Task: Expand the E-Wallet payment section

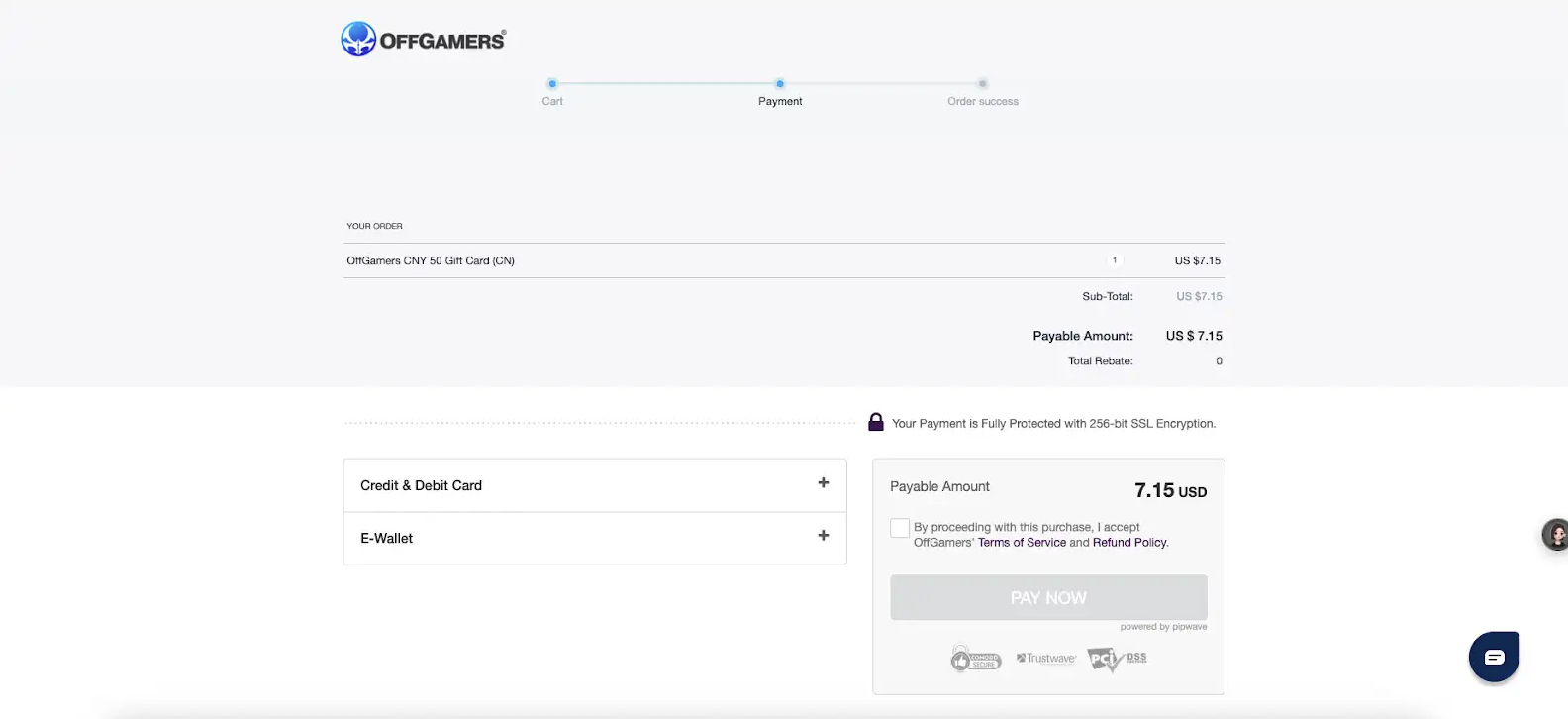Action: (595, 538)
